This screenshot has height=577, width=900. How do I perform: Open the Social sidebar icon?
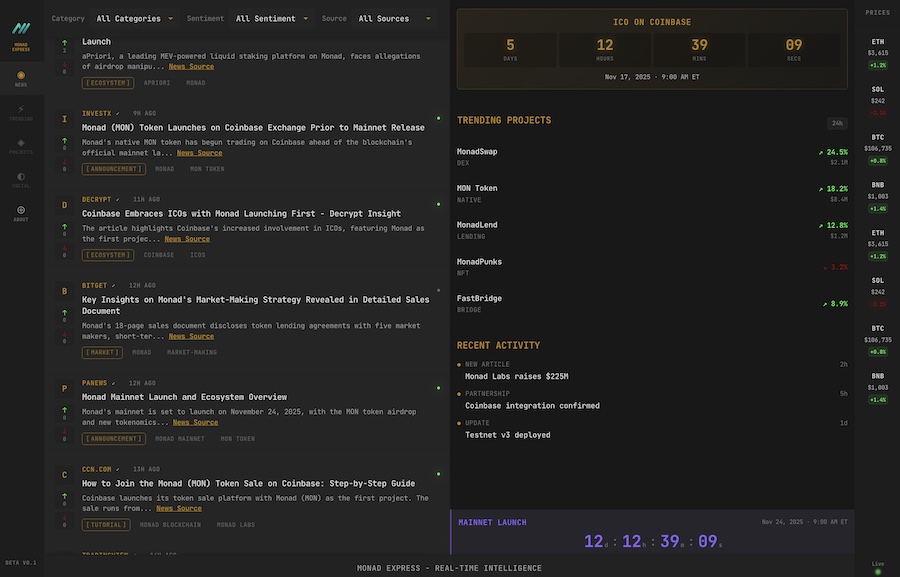[21, 180]
